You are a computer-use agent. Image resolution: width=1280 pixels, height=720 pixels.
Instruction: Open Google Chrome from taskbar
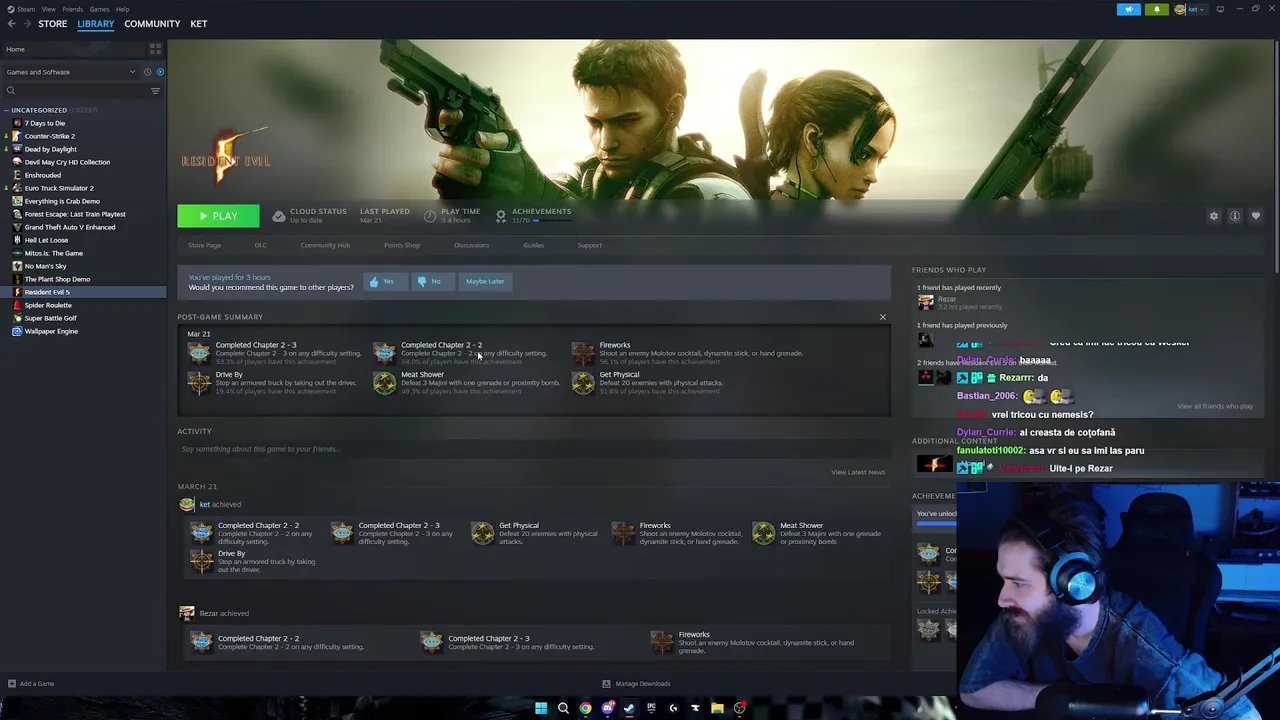(x=585, y=708)
